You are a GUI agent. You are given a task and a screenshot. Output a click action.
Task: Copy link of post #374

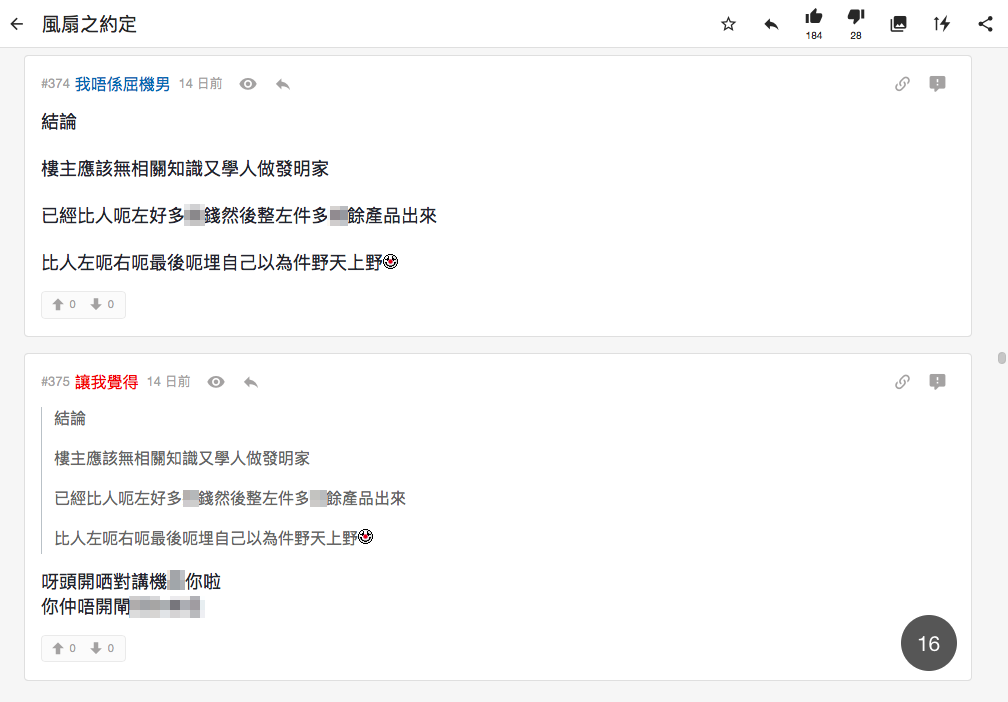pos(902,84)
